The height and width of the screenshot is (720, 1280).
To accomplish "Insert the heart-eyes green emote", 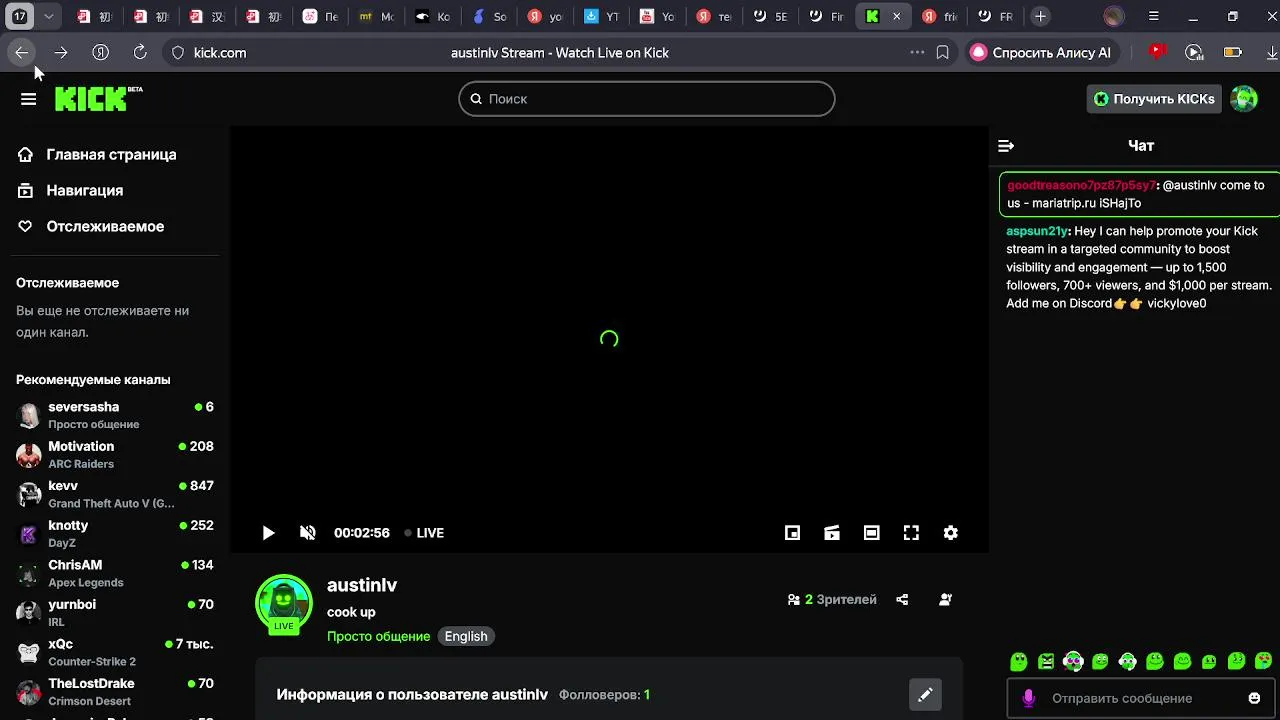I will point(1263,661).
